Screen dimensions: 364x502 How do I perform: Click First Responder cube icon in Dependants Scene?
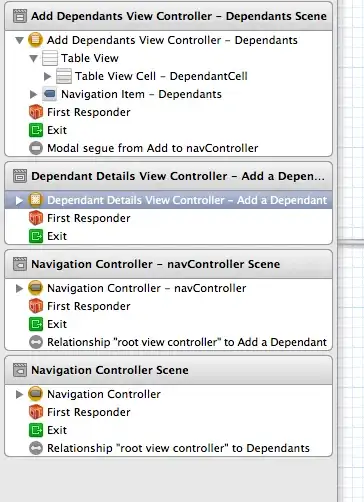tap(36, 112)
